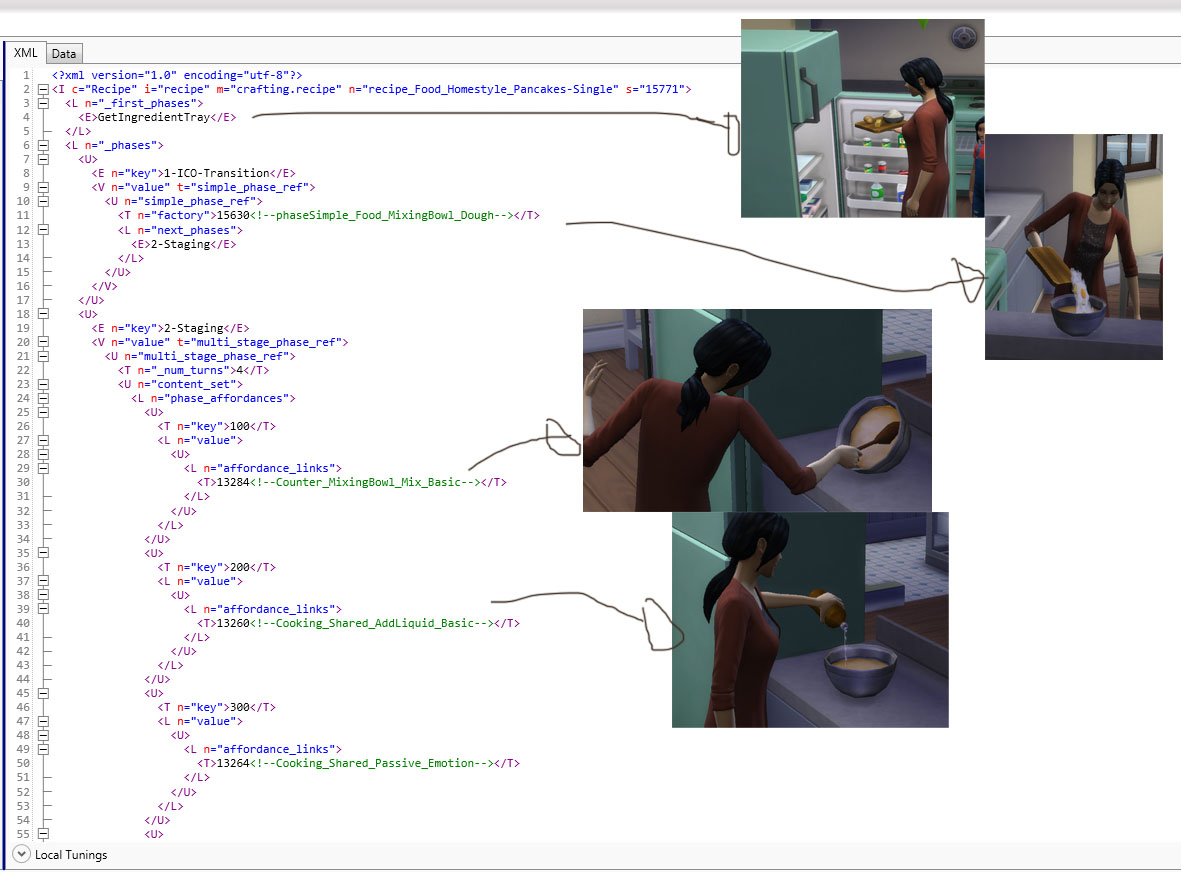Screen dimensions: 1181x872
Task: Collapse the multi_stage_phase_ref value fold at line 20
Action: click(x=44, y=342)
